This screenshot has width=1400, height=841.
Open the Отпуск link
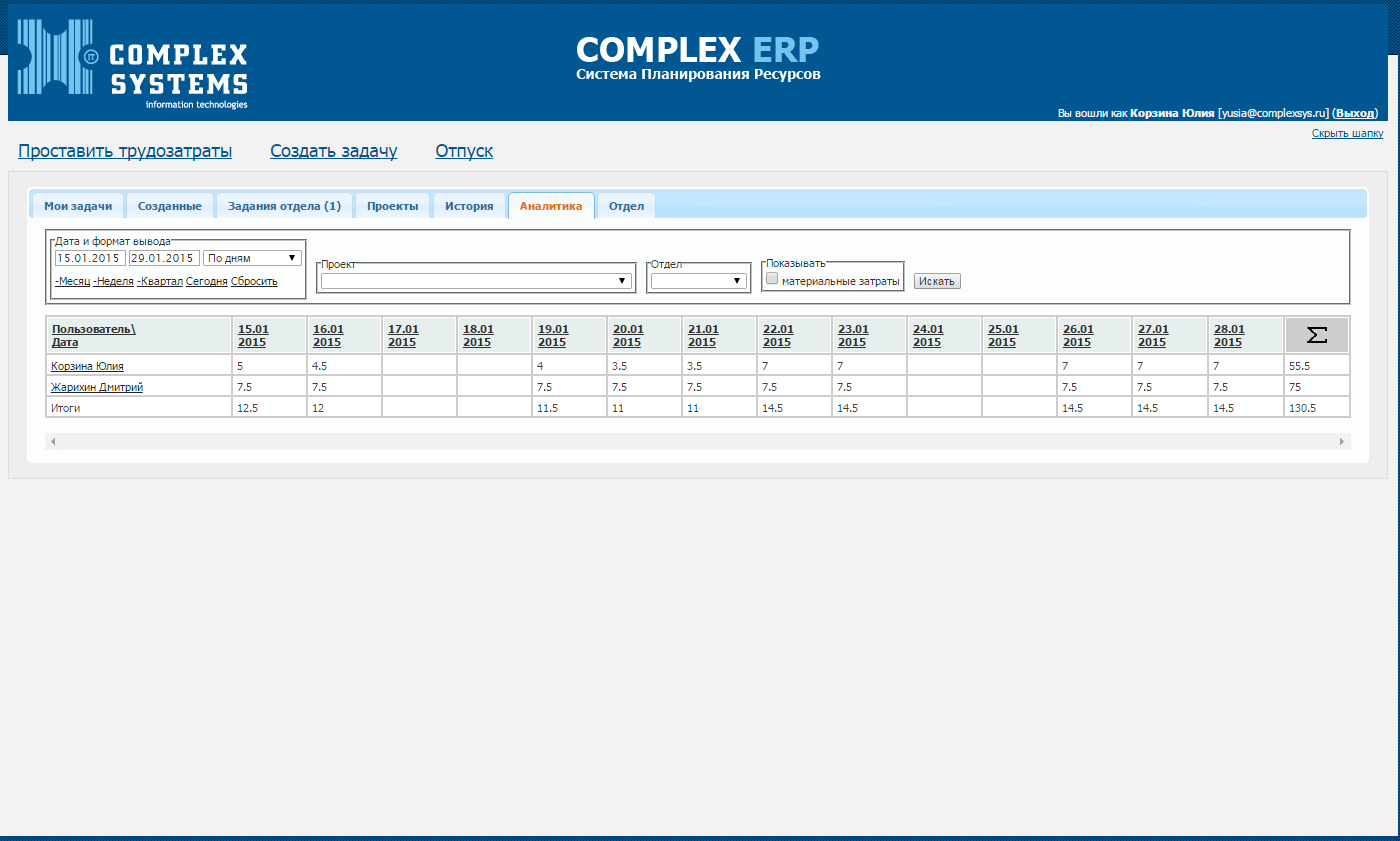click(x=464, y=151)
